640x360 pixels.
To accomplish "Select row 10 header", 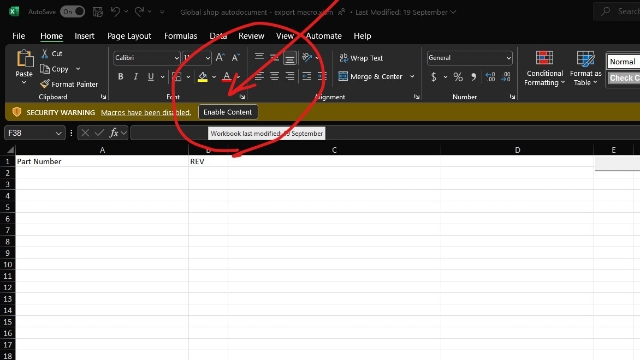I will click(x=7, y=264).
